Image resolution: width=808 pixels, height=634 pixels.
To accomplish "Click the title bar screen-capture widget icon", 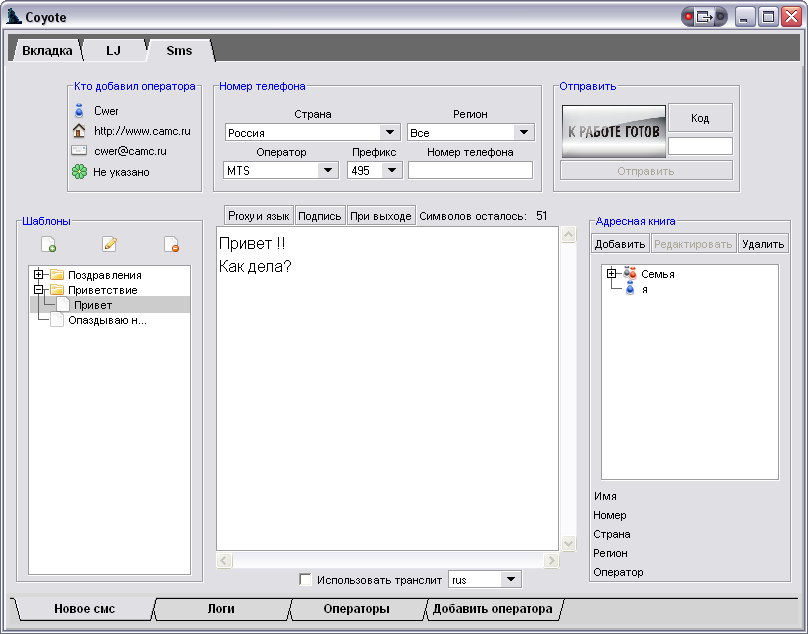I will pyautogui.click(x=705, y=17).
